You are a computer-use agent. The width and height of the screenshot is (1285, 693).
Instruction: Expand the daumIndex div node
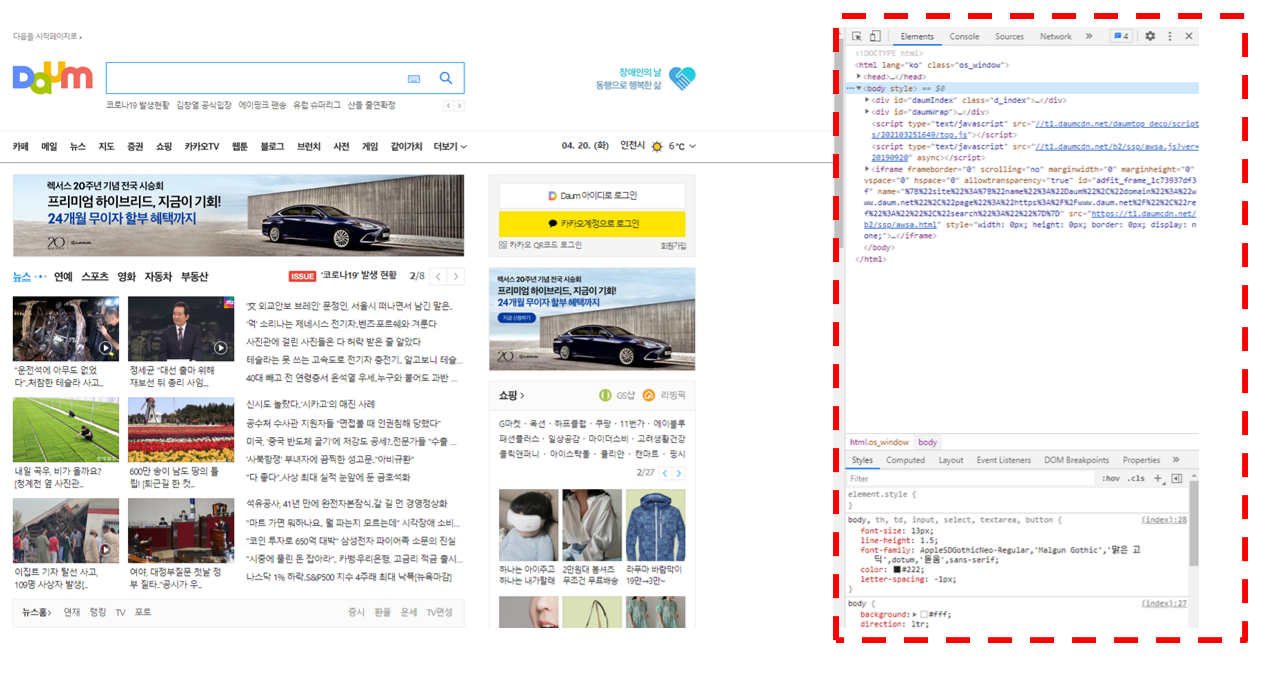pyautogui.click(x=867, y=100)
